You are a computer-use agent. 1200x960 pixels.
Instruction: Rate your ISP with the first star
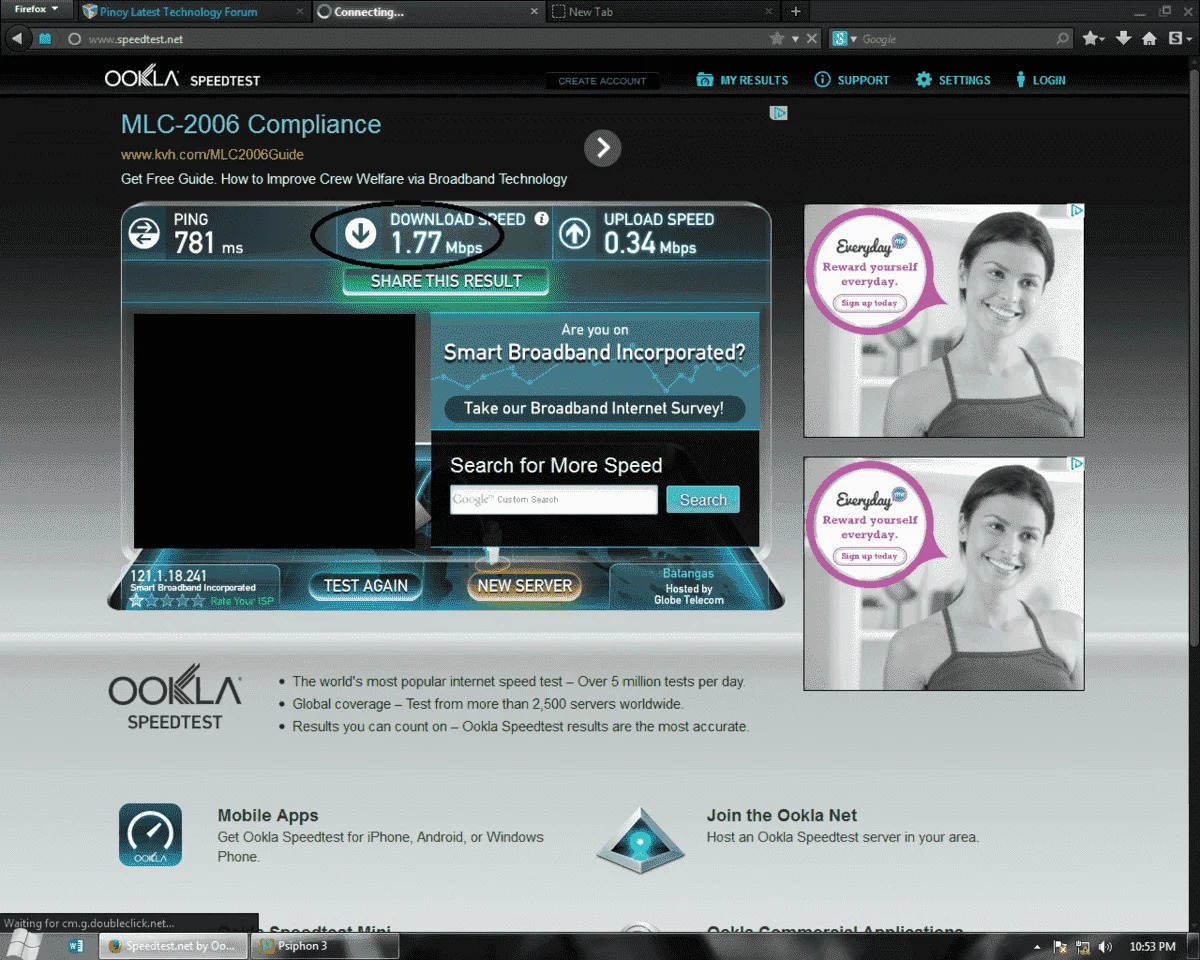pos(137,601)
